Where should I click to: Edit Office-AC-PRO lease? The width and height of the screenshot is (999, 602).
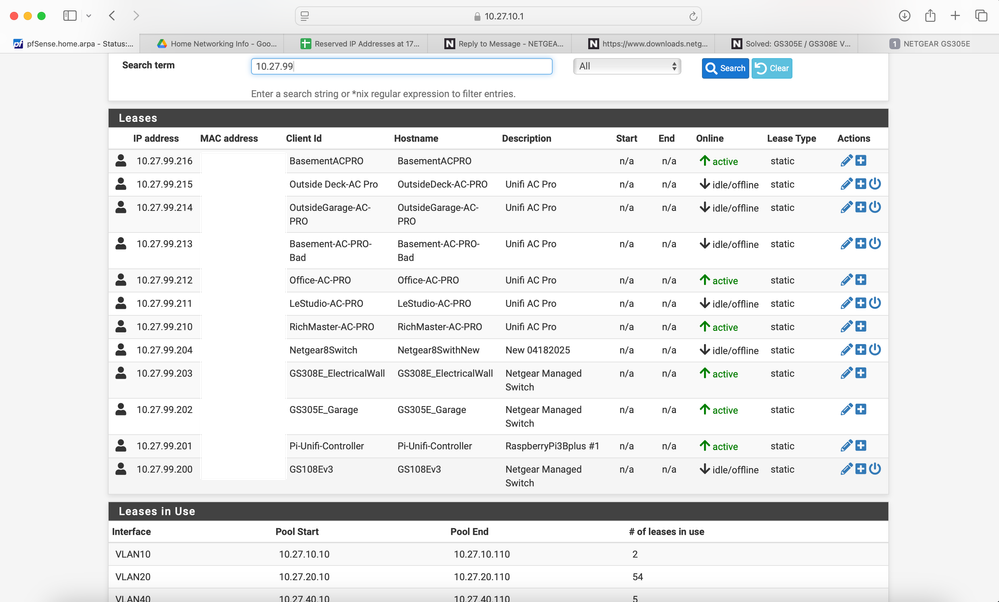pos(846,280)
